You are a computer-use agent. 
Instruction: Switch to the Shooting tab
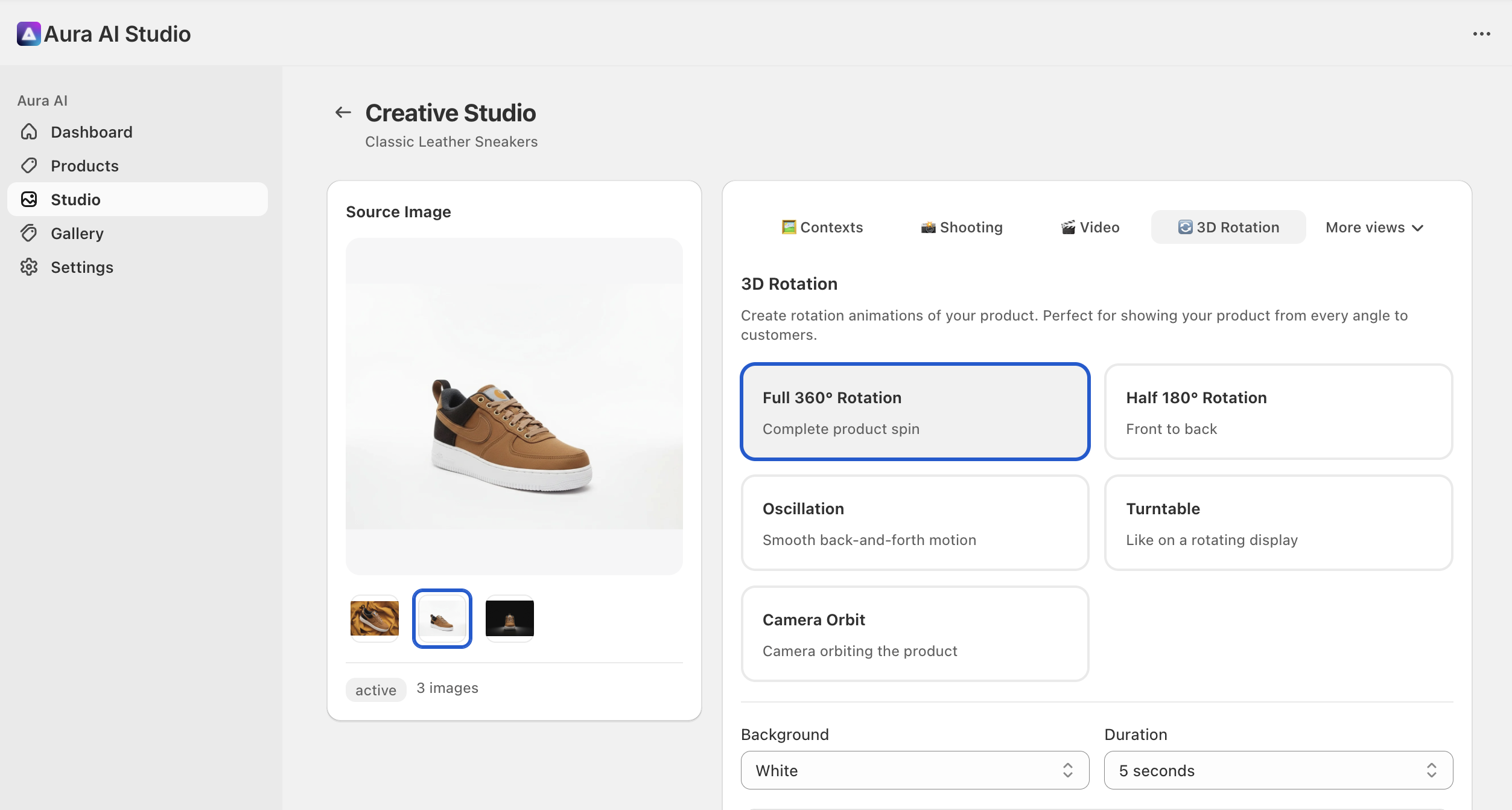tap(961, 227)
